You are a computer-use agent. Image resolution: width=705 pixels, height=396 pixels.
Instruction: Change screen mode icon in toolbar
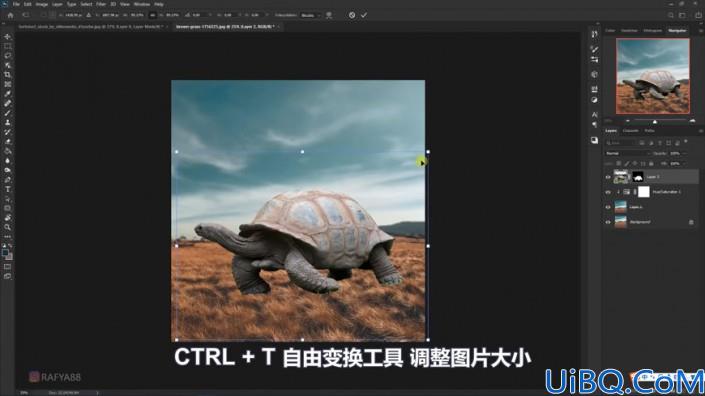(x=8, y=276)
